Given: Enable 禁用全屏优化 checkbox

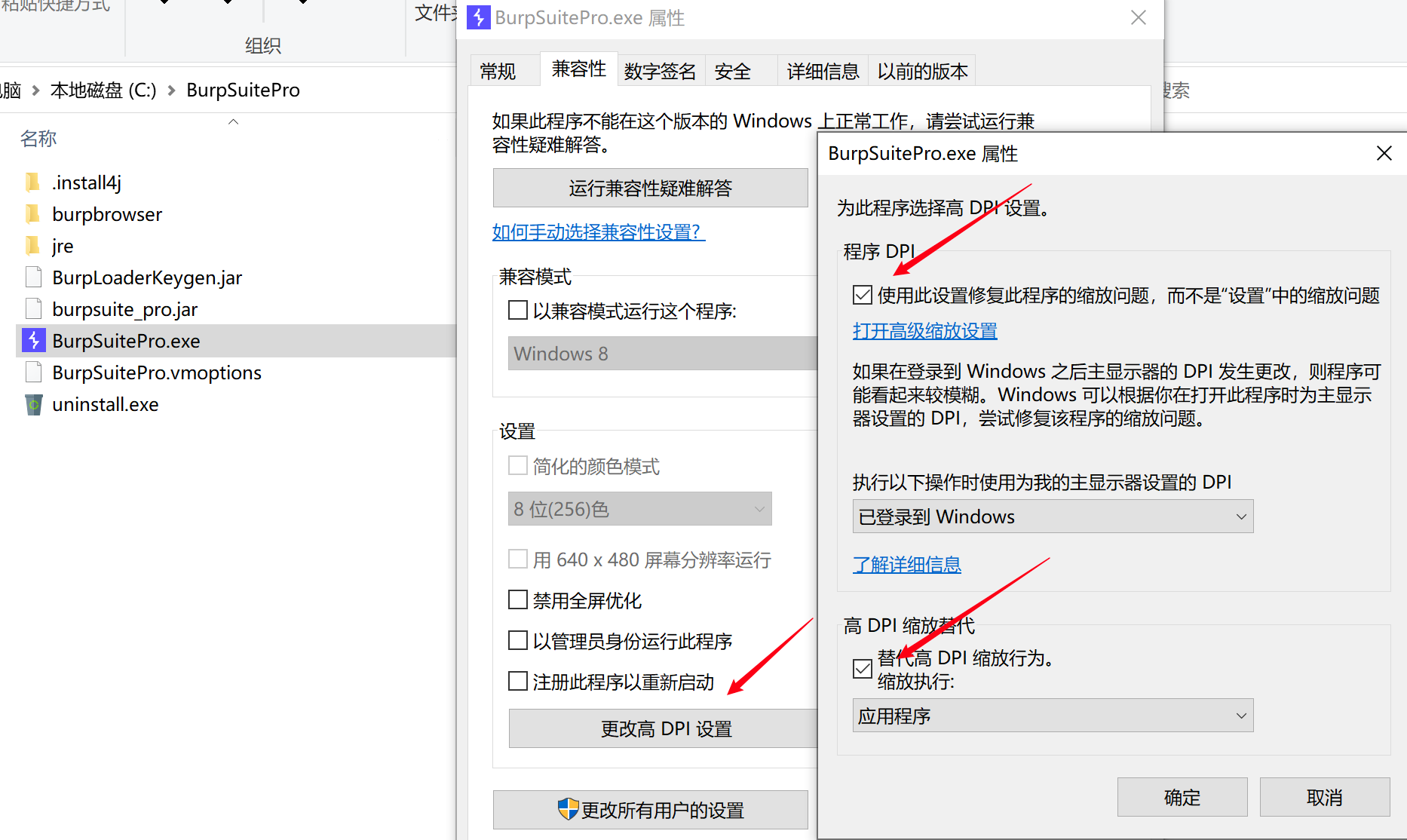Looking at the screenshot, I should tap(518, 599).
